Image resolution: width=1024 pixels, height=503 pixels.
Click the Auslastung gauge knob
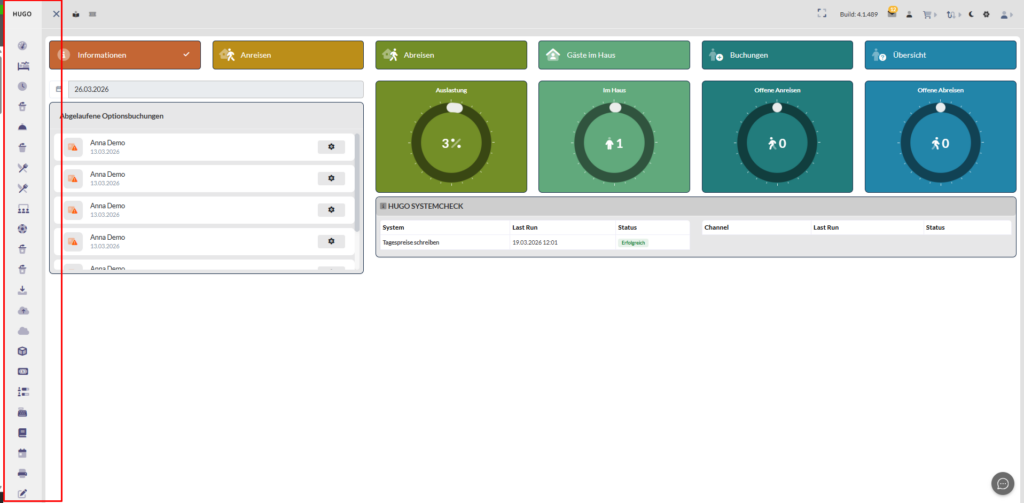point(454,107)
